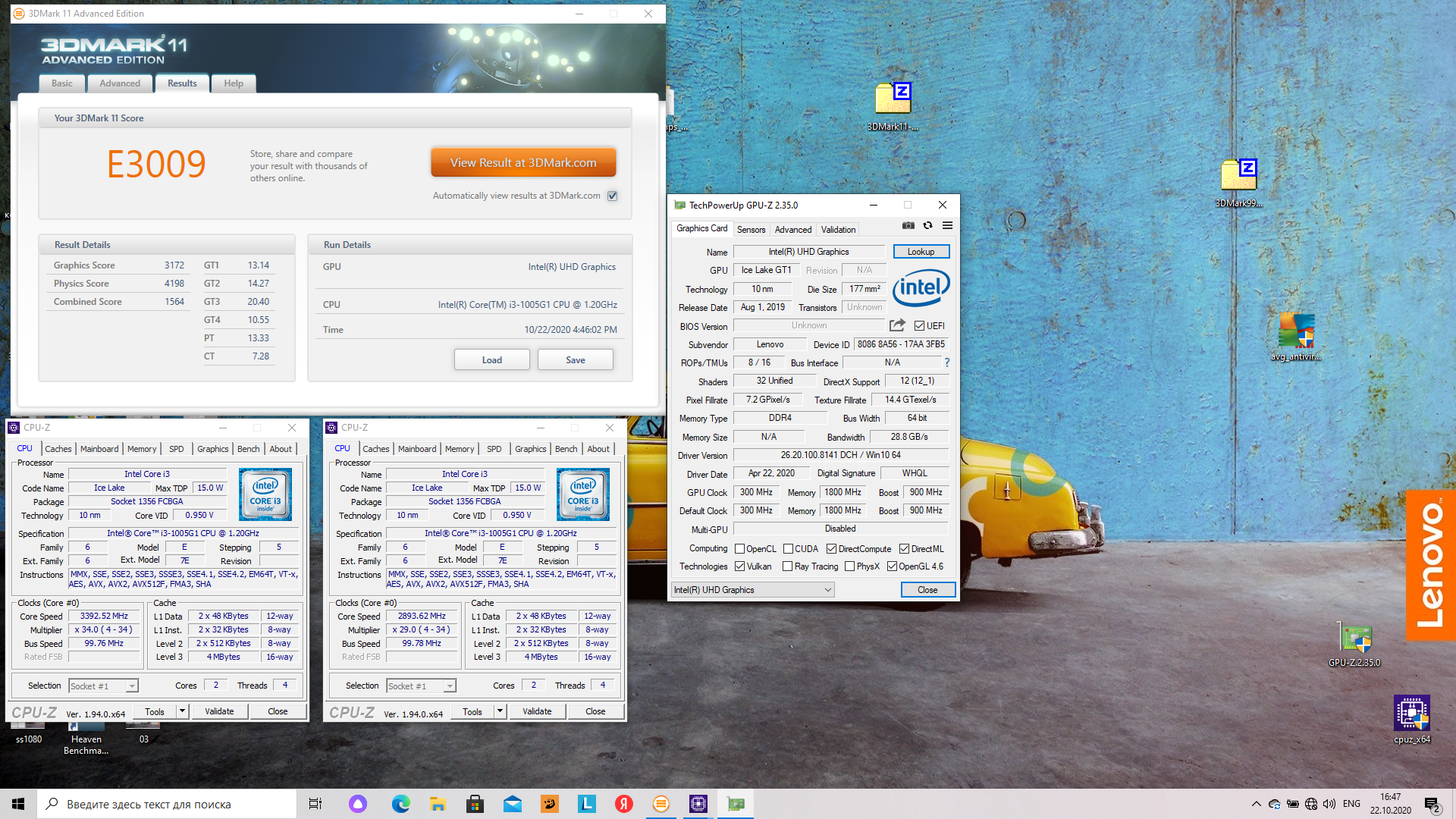Toggle the CUDA checkbox in GPU-Z
The height and width of the screenshot is (819, 1456).
click(788, 549)
